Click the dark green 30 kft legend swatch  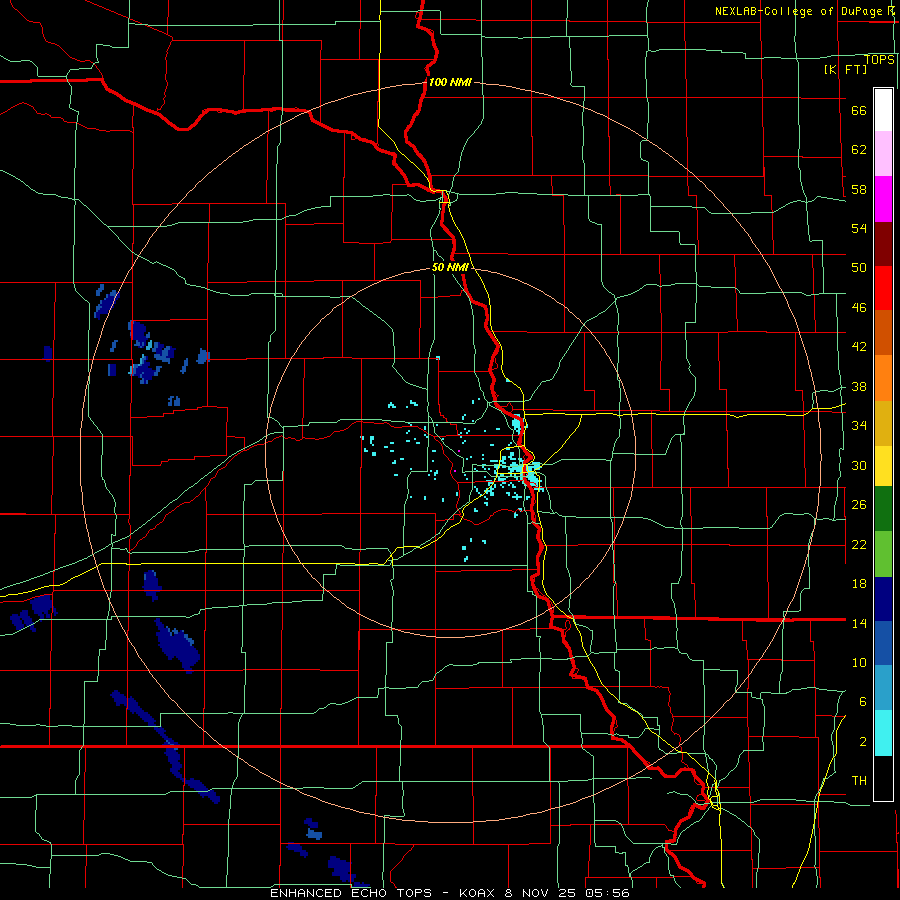pyautogui.click(x=883, y=509)
